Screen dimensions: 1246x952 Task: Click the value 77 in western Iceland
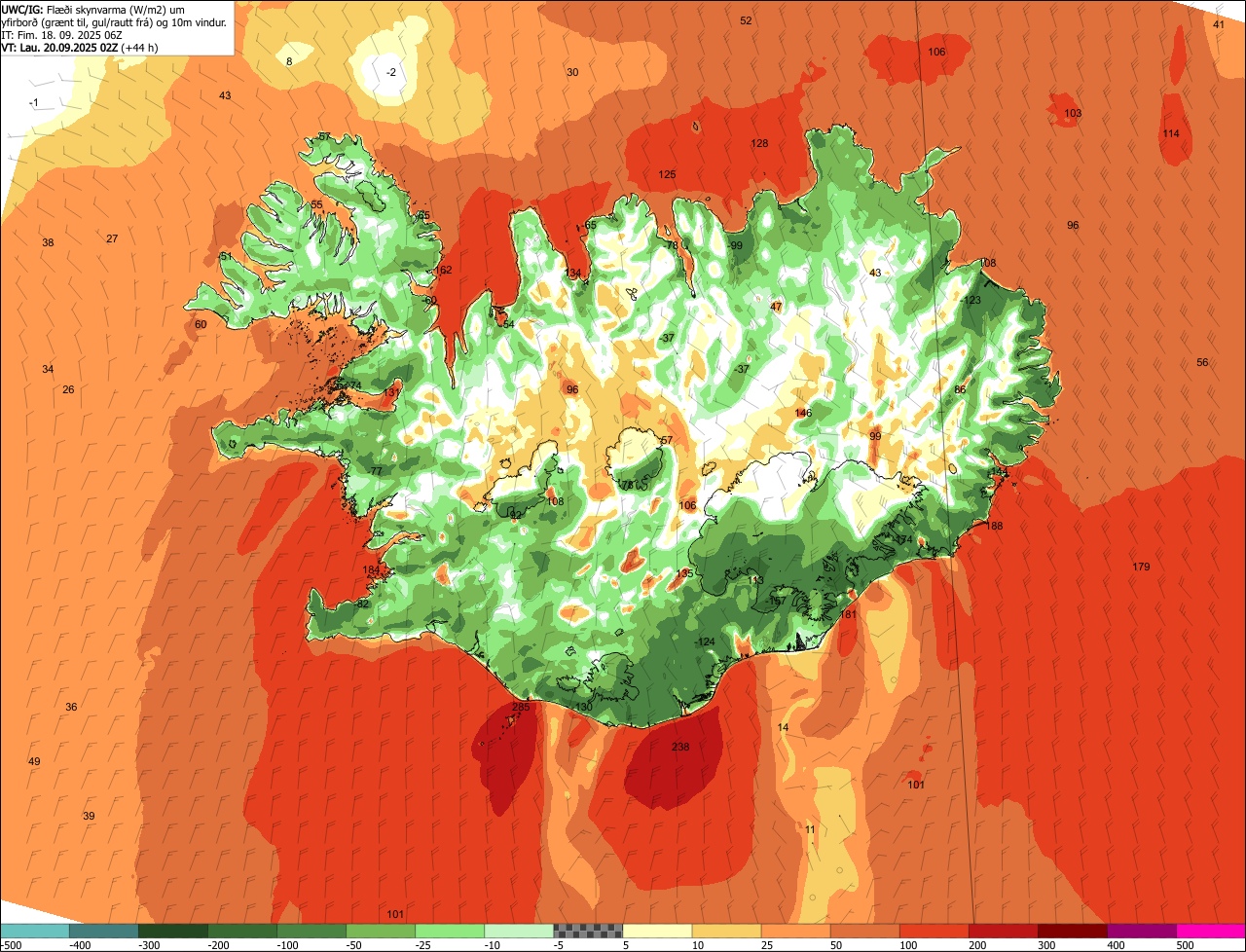point(377,471)
